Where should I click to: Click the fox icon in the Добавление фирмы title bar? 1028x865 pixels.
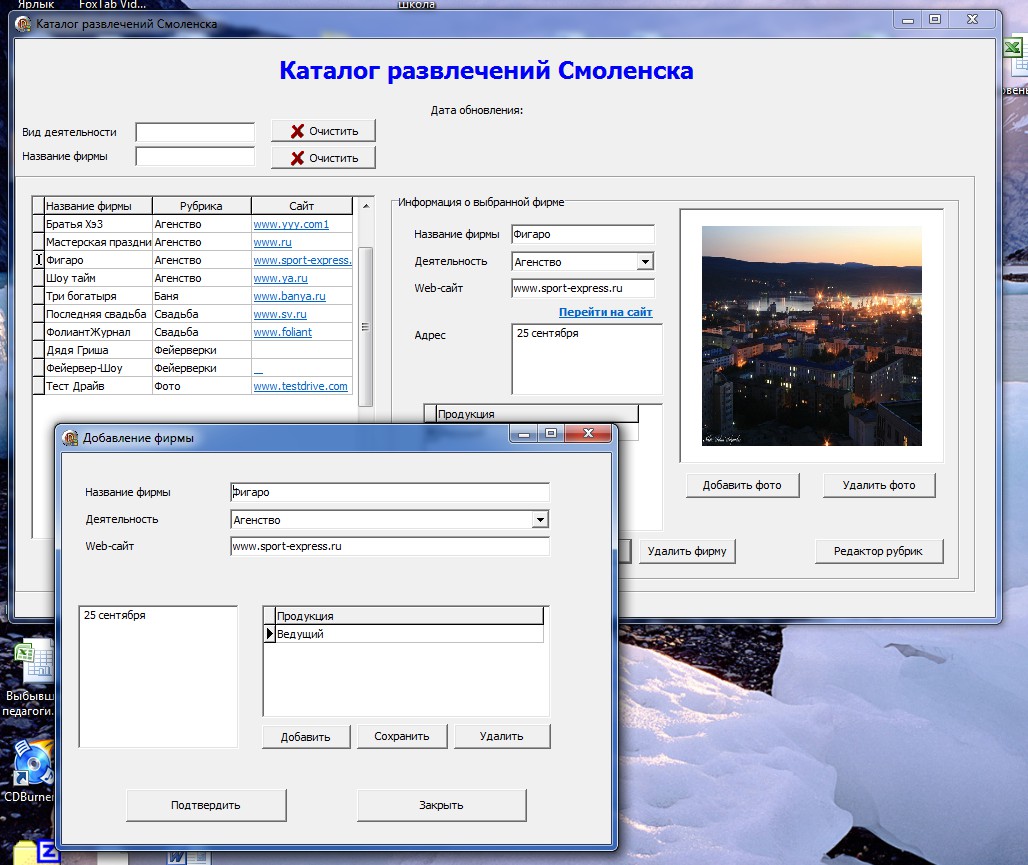point(70,437)
